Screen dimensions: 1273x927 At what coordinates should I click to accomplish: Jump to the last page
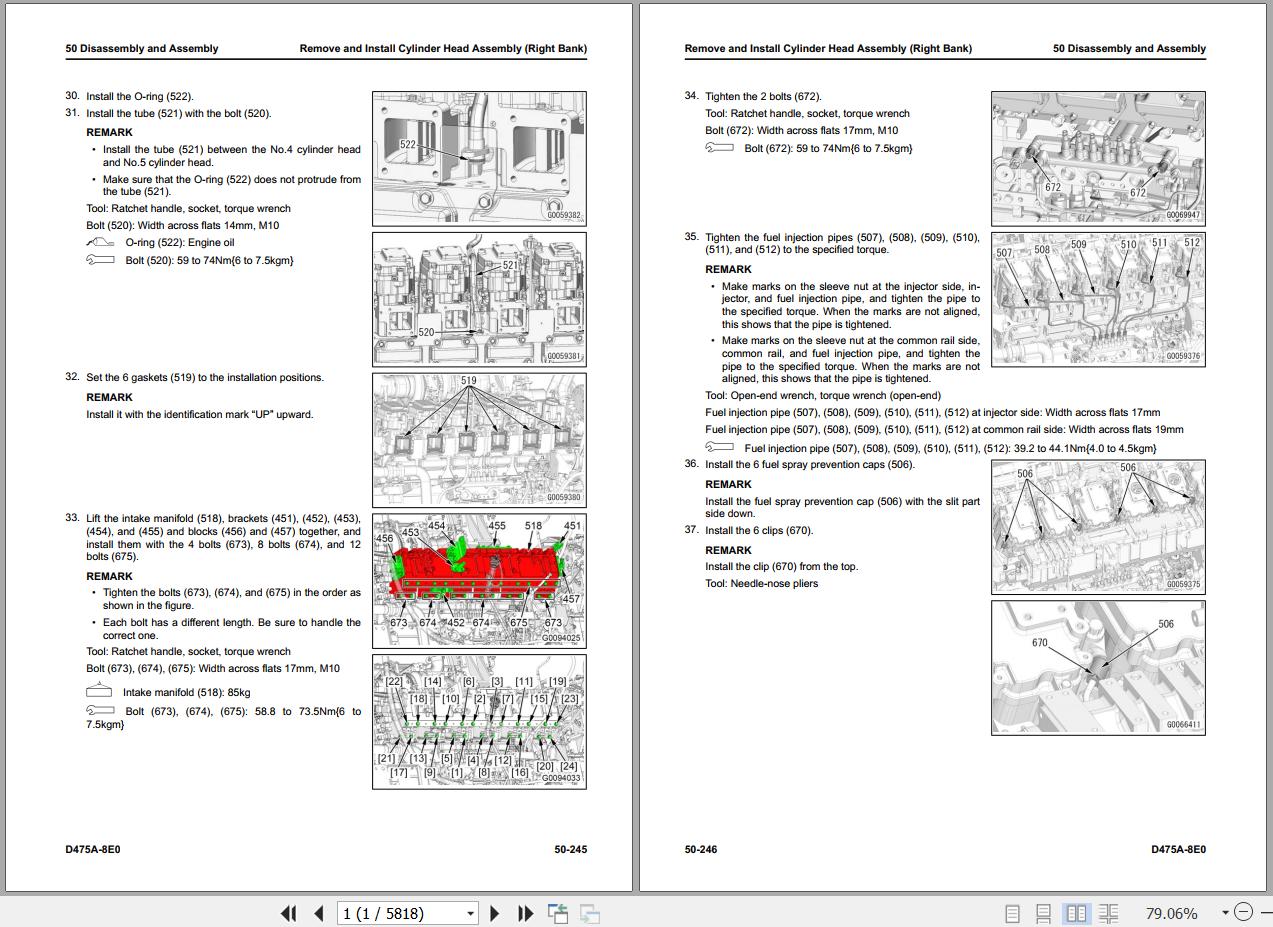pos(525,913)
